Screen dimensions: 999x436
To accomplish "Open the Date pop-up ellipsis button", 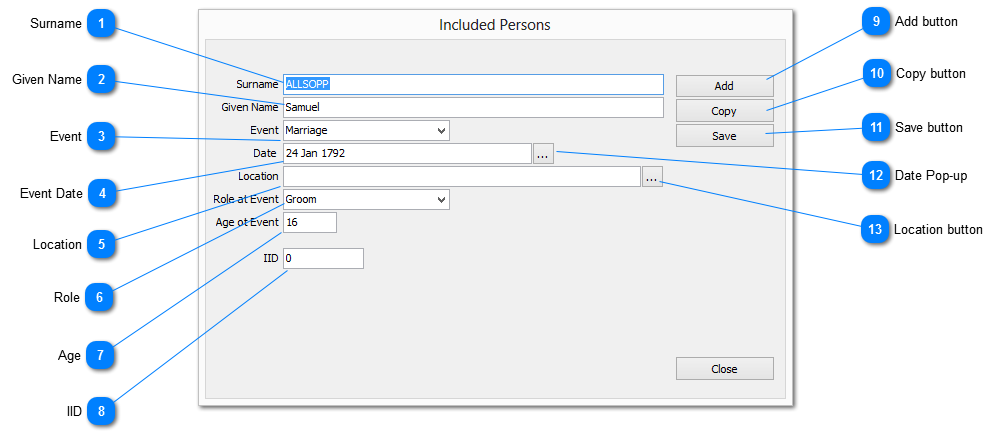I will click(542, 154).
